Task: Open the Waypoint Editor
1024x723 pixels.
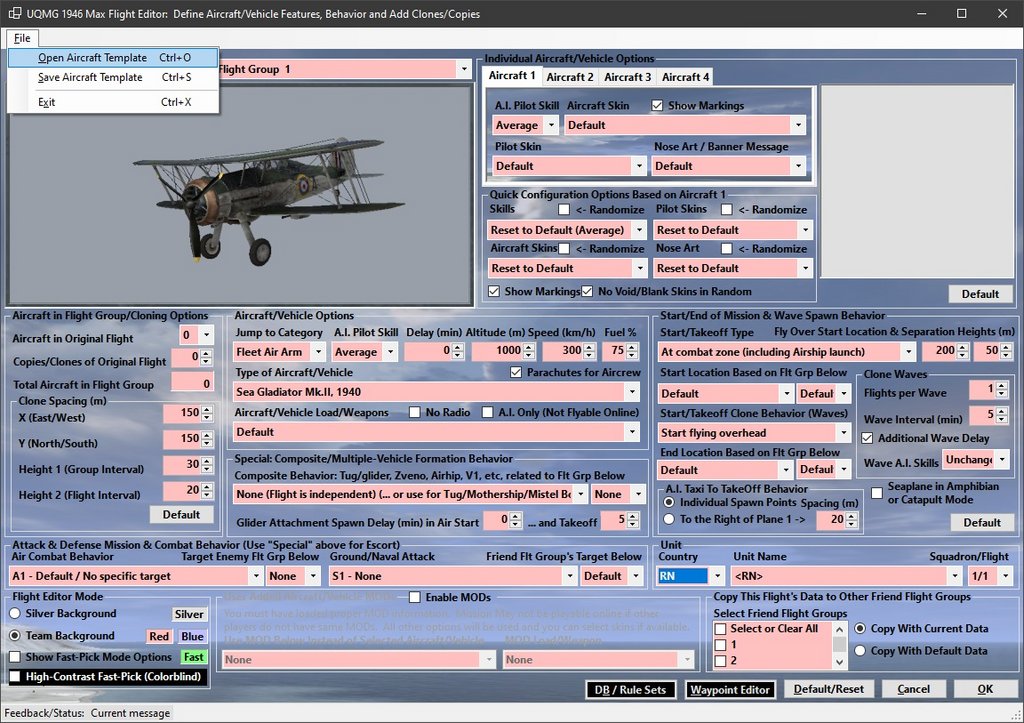Action: [730, 690]
